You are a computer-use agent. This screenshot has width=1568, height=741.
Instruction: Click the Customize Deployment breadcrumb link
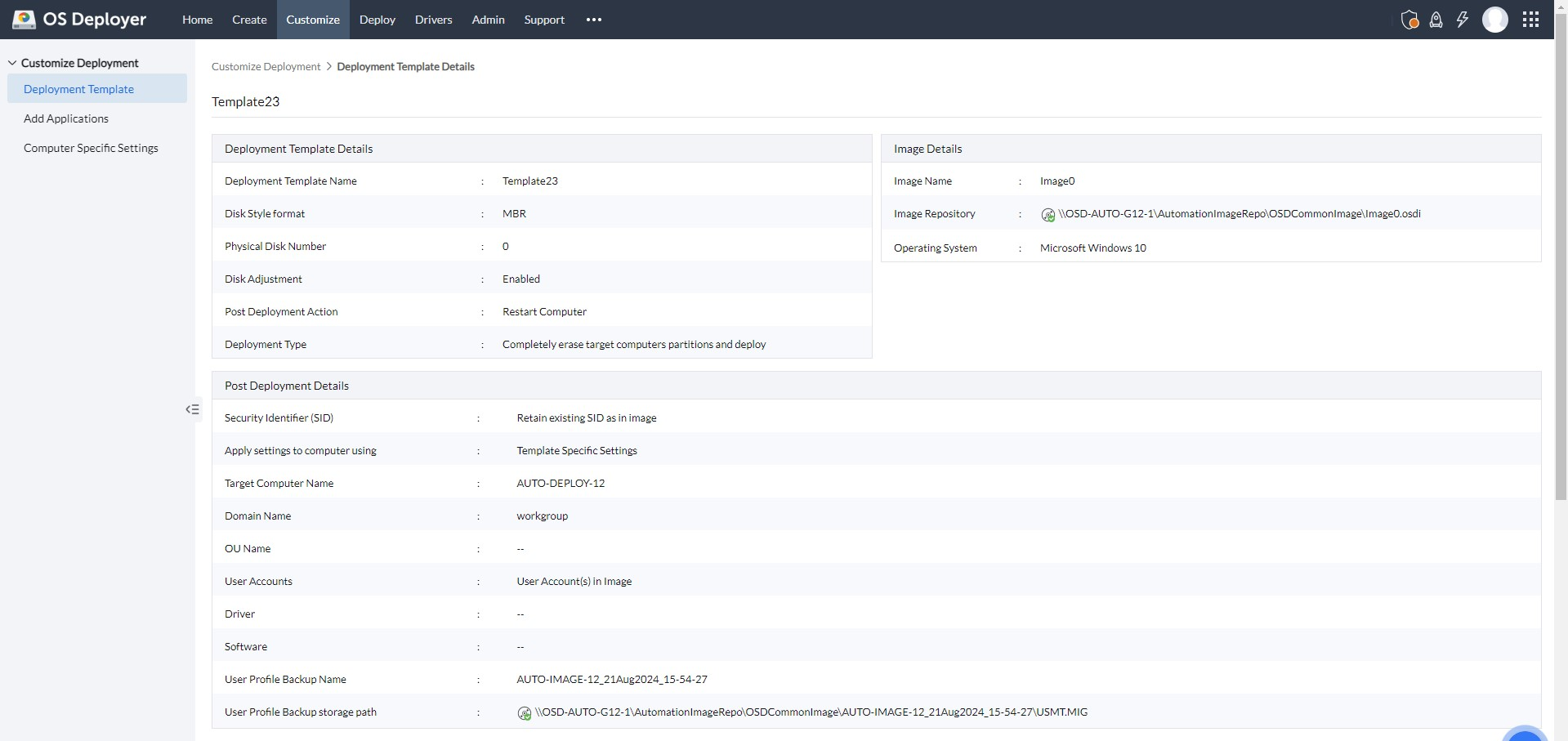(265, 66)
